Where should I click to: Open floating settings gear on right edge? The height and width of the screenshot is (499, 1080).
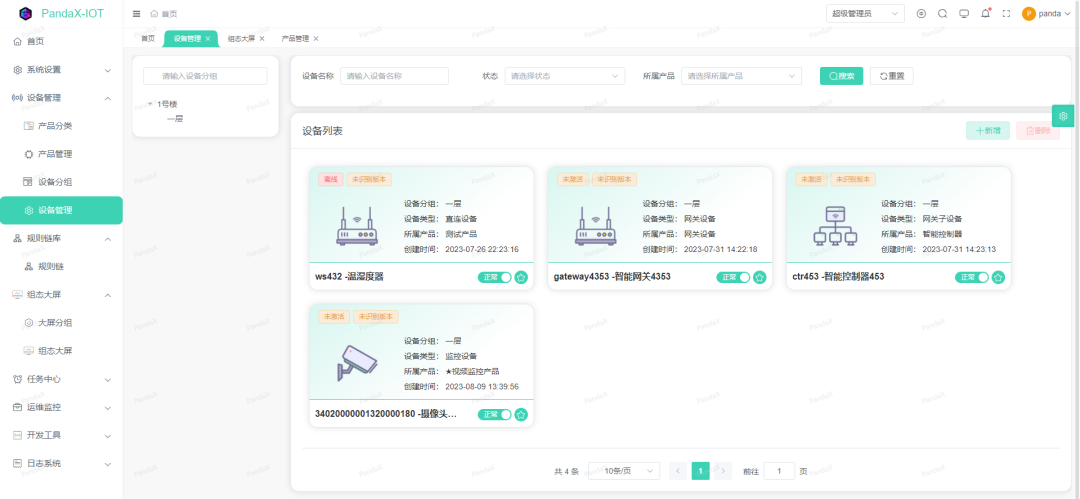click(1063, 116)
